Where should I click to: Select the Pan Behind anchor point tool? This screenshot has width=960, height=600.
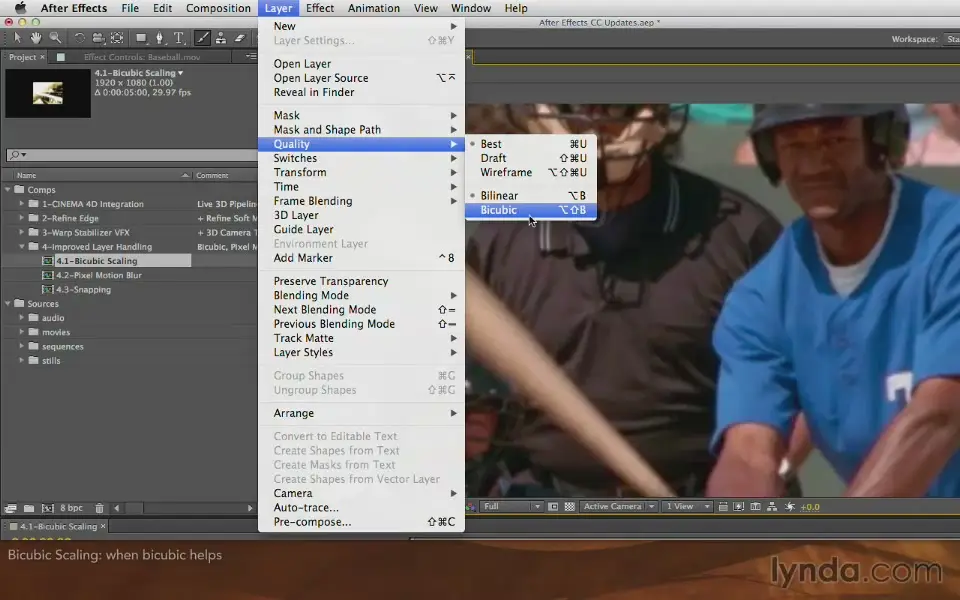[117, 38]
